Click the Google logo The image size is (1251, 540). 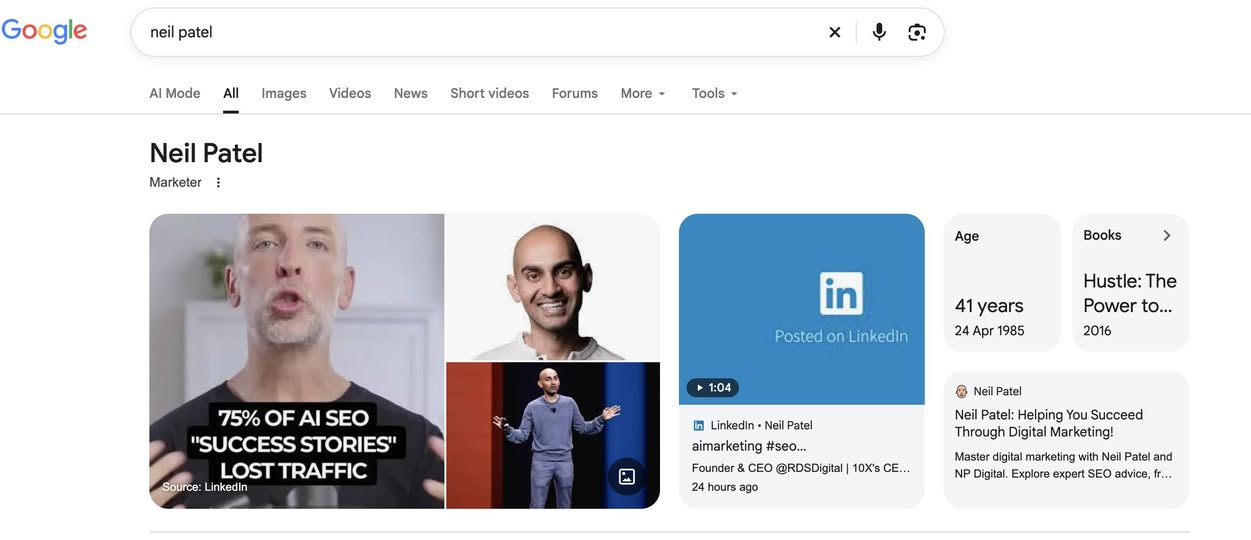(44, 31)
